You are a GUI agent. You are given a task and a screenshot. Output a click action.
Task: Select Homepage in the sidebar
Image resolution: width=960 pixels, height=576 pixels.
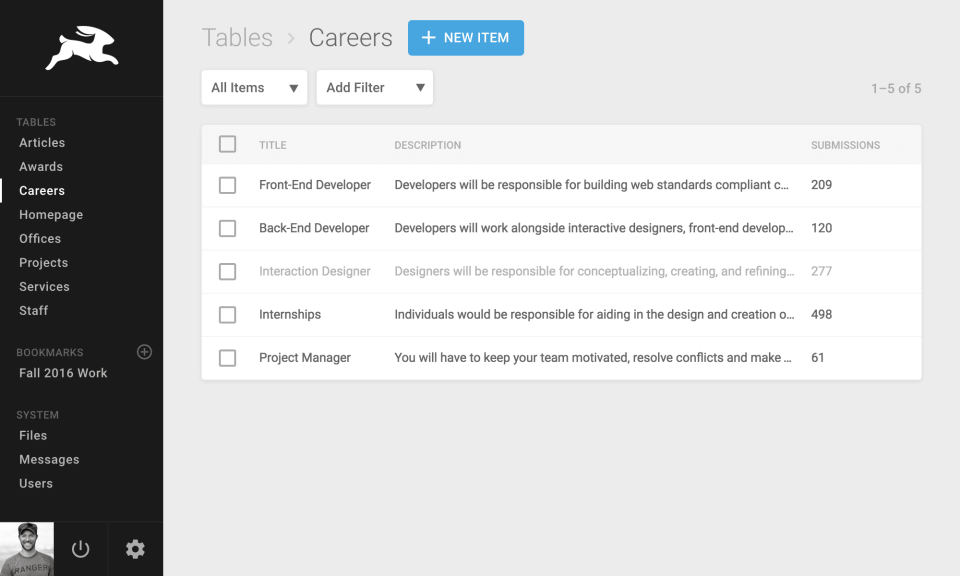(51, 214)
